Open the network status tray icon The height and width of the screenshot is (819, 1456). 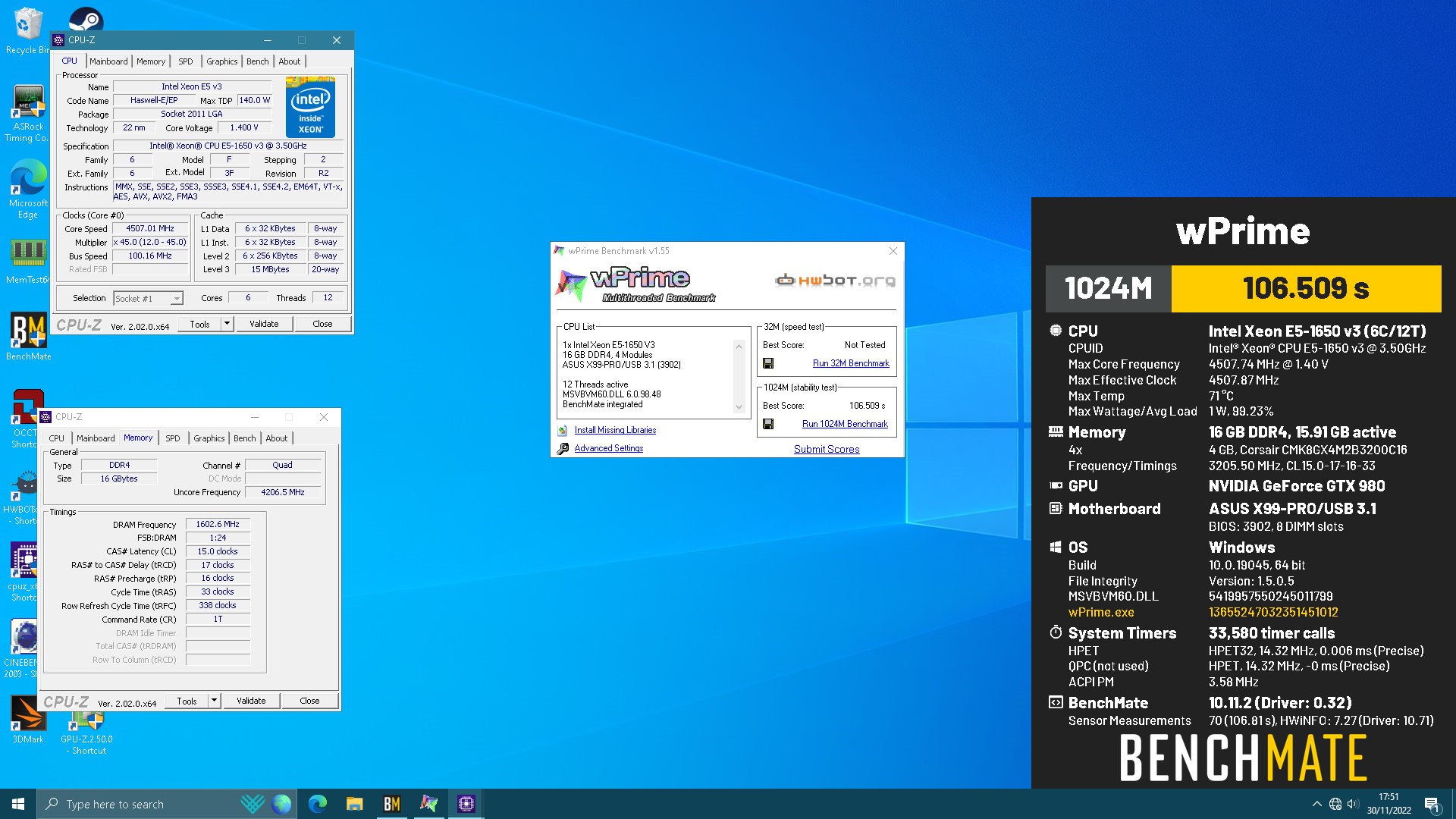pos(1335,804)
